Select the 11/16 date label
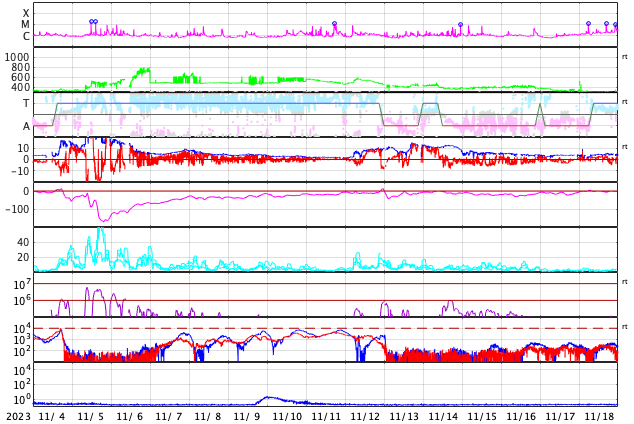 (x=521, y=416)
